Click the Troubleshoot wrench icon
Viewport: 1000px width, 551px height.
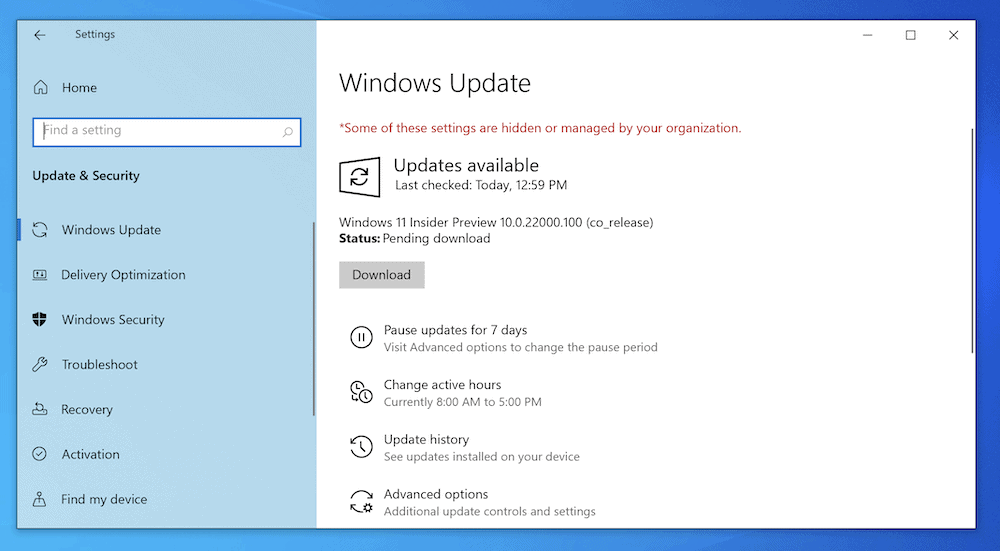[40, 365]
